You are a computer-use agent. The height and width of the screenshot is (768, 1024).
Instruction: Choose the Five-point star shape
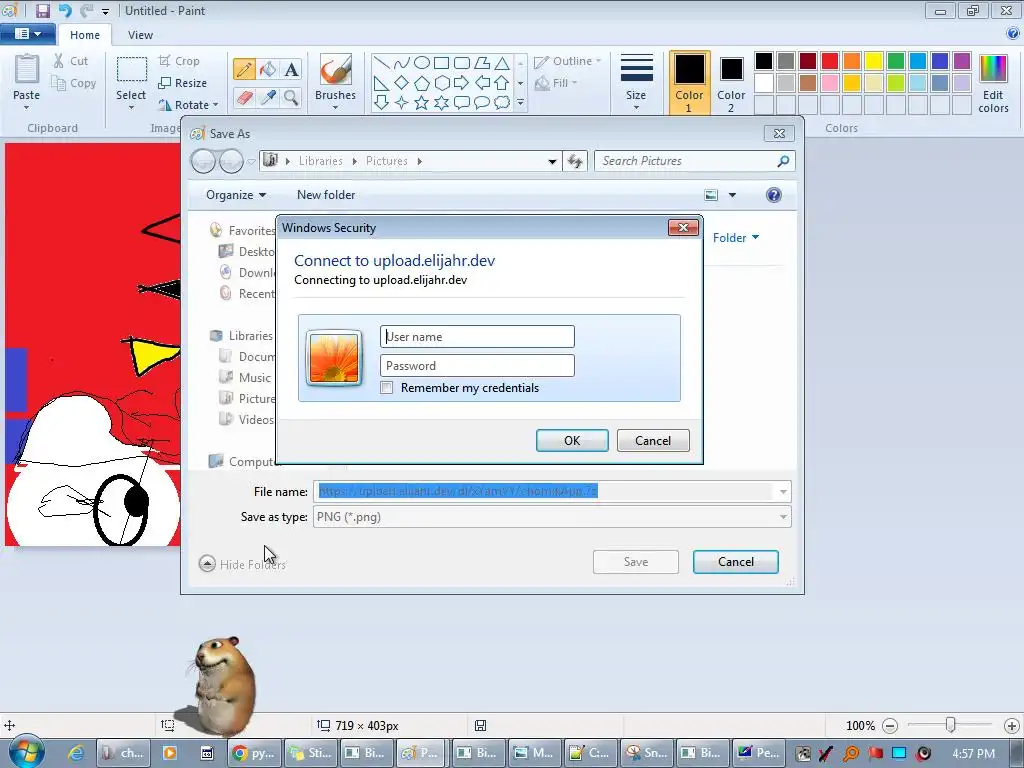(x=422, y=103)
